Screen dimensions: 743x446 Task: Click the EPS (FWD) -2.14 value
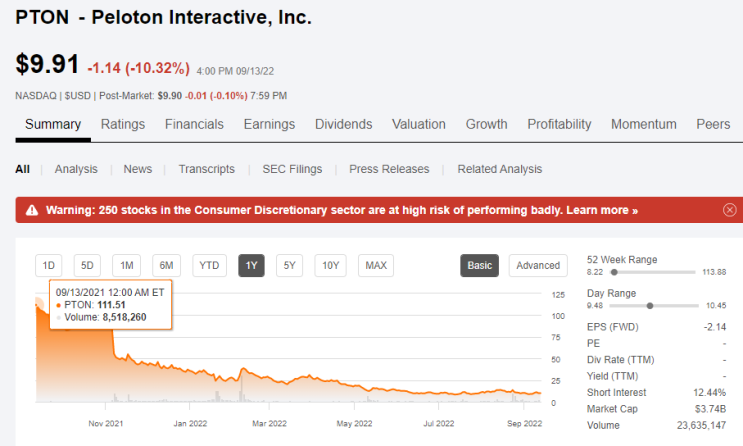pyautogui.click(x=715, y=327)
